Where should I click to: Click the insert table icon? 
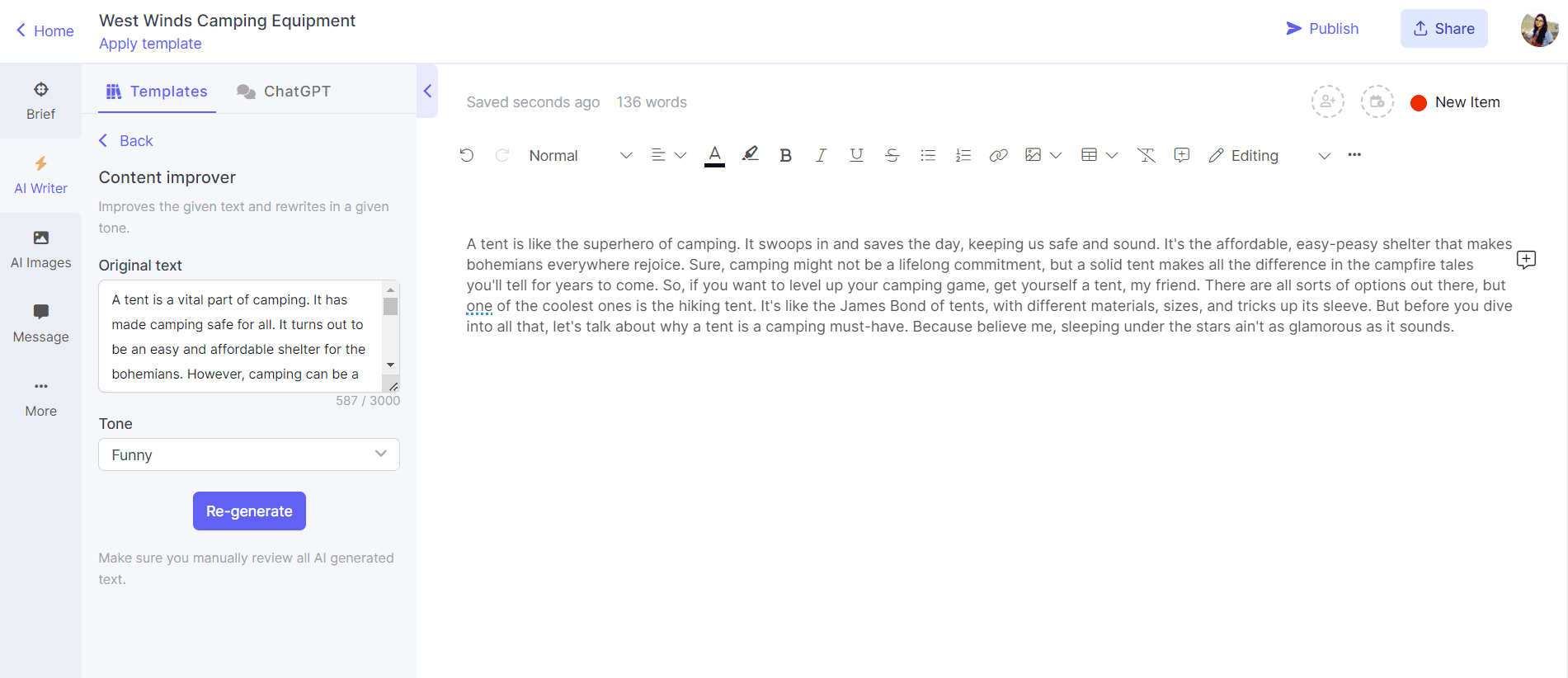(1089, 155)
